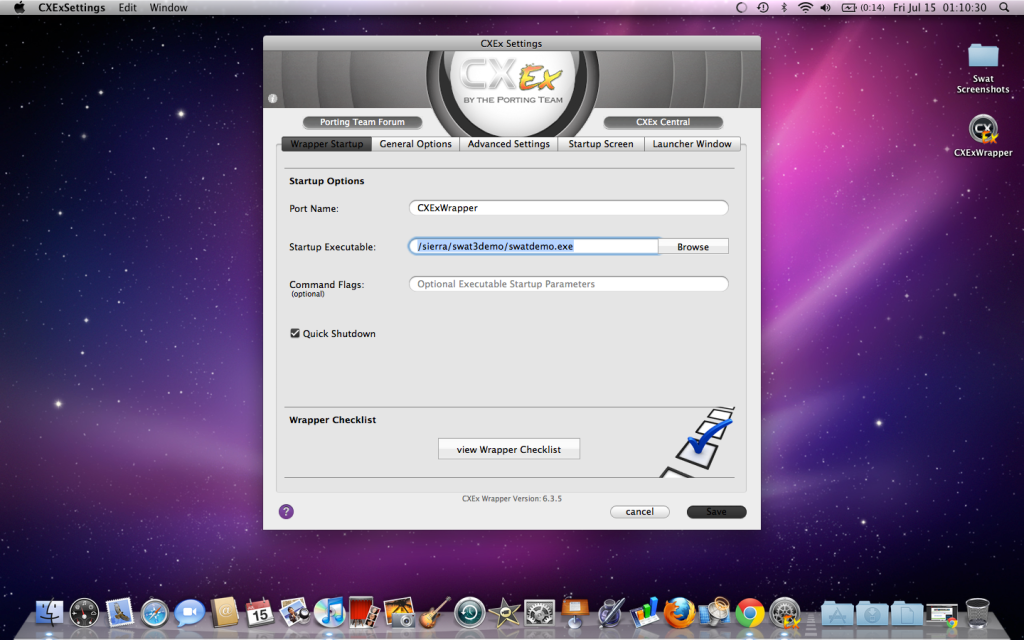This screenshot has height=640, width=1024.
Task: Click the Command Flags input field
Action: [x=569, y=284]
